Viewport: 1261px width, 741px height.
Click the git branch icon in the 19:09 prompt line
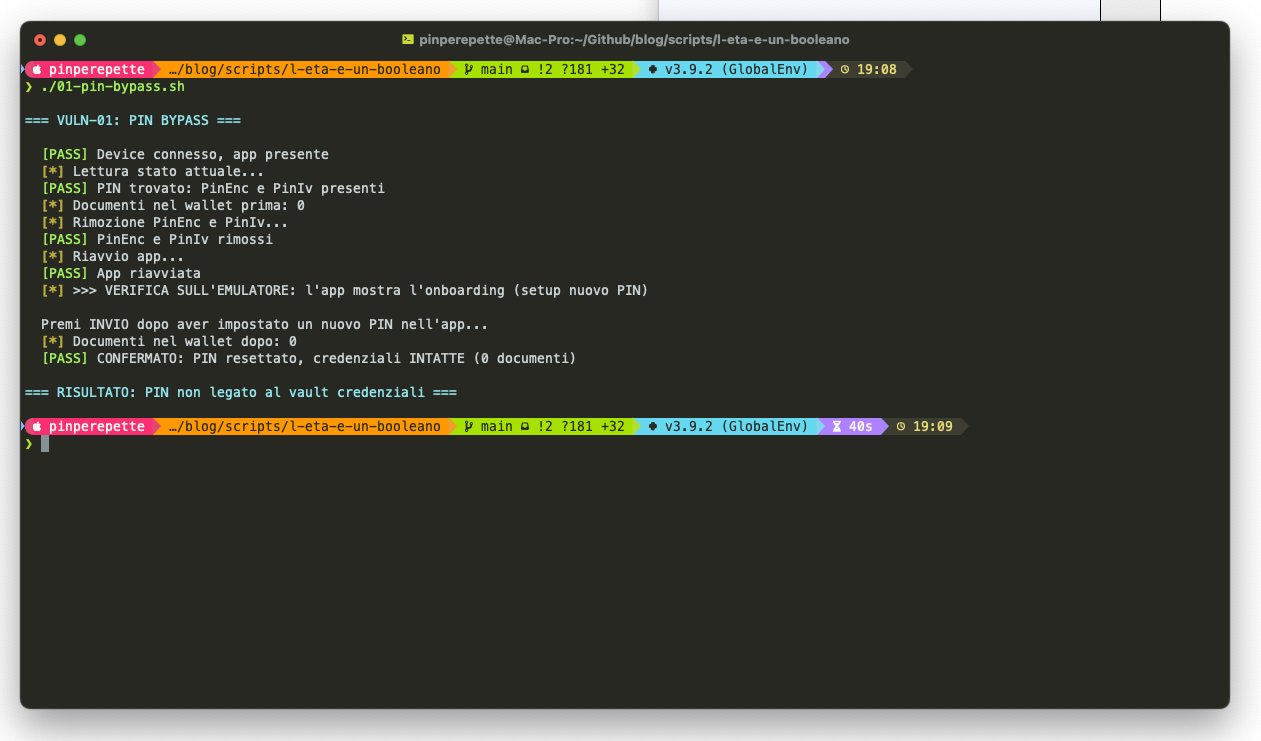(468, 427)
